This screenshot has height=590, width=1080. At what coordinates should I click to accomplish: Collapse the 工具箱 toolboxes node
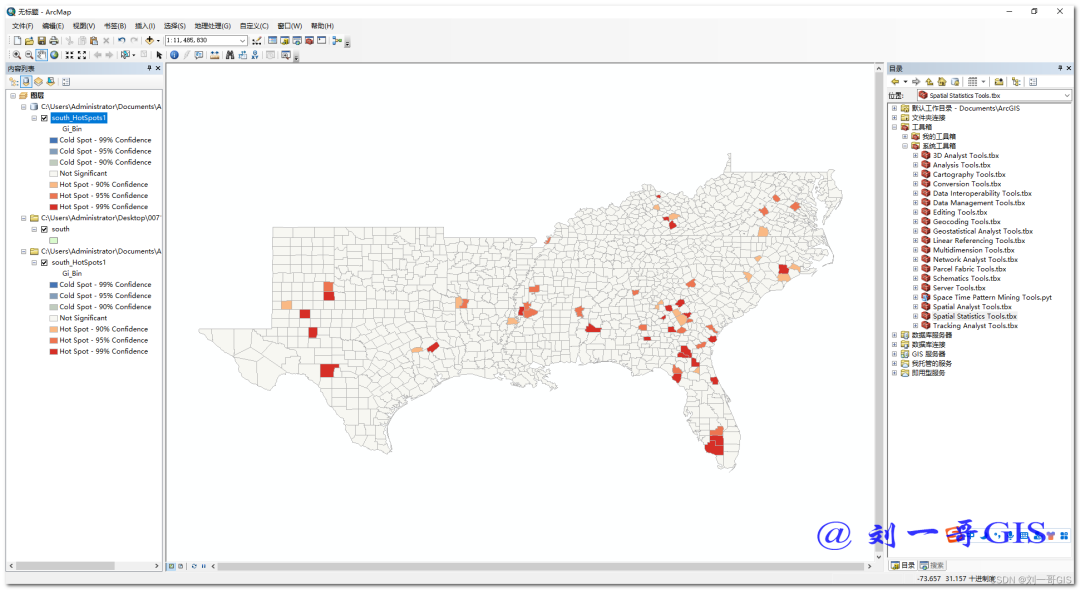[x=895, y=127]
